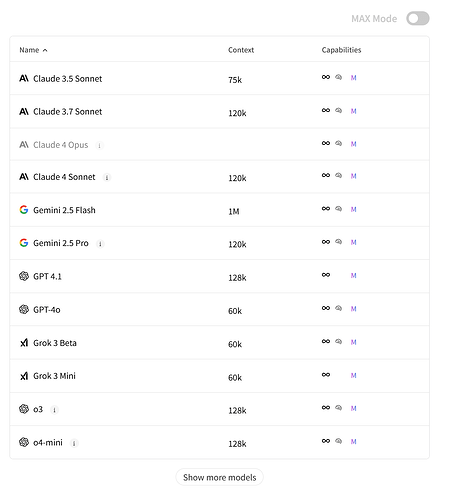
Task: Click the Show more models button
Action: pos(219,477)
